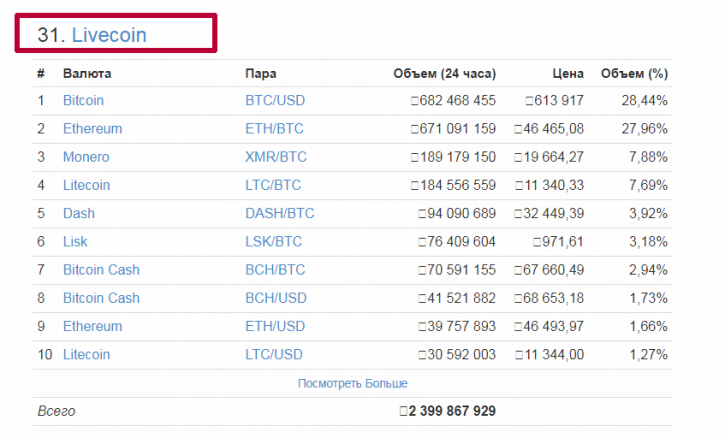Screen dimensions: 725x438
Task: Select the percentage 27,96%
Action: [645, 129]
